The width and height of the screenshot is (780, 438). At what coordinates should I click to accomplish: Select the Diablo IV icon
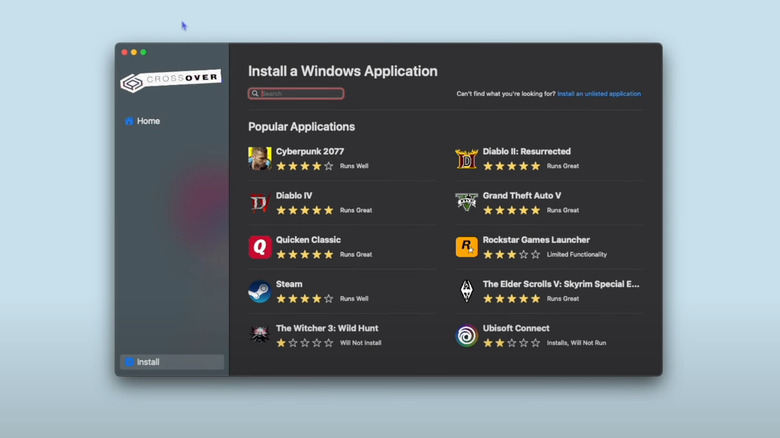[x=260, y=203]
